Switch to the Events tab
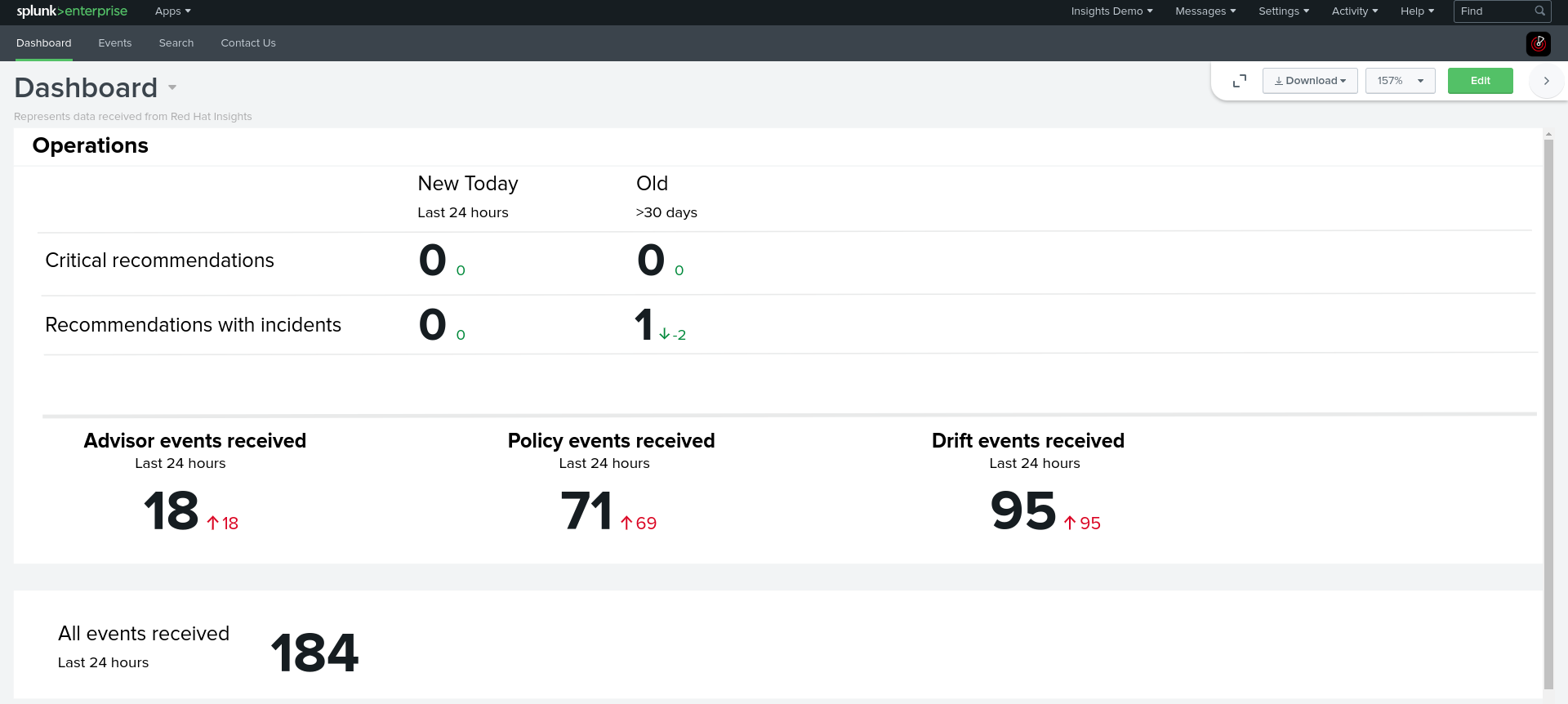The height and width of the screenshot is (704, 1568). (x=115, y=43)
